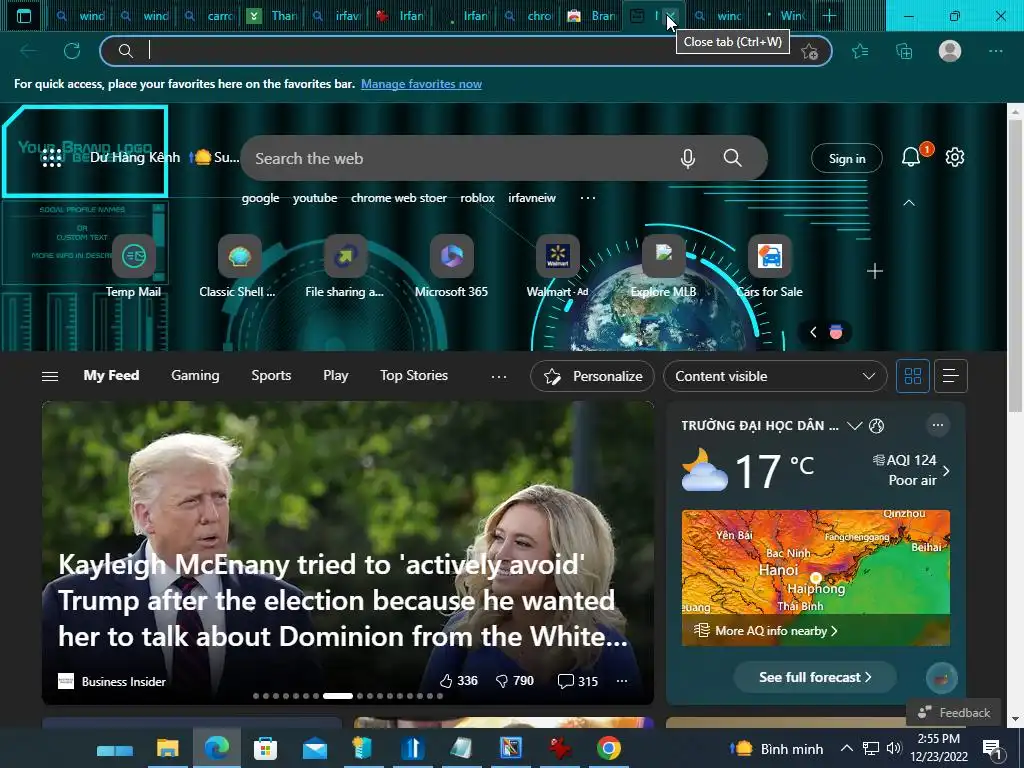The image size is (1024, 768).
Task: Open the Cars for Sale quick link
Action: click(770, 267)
